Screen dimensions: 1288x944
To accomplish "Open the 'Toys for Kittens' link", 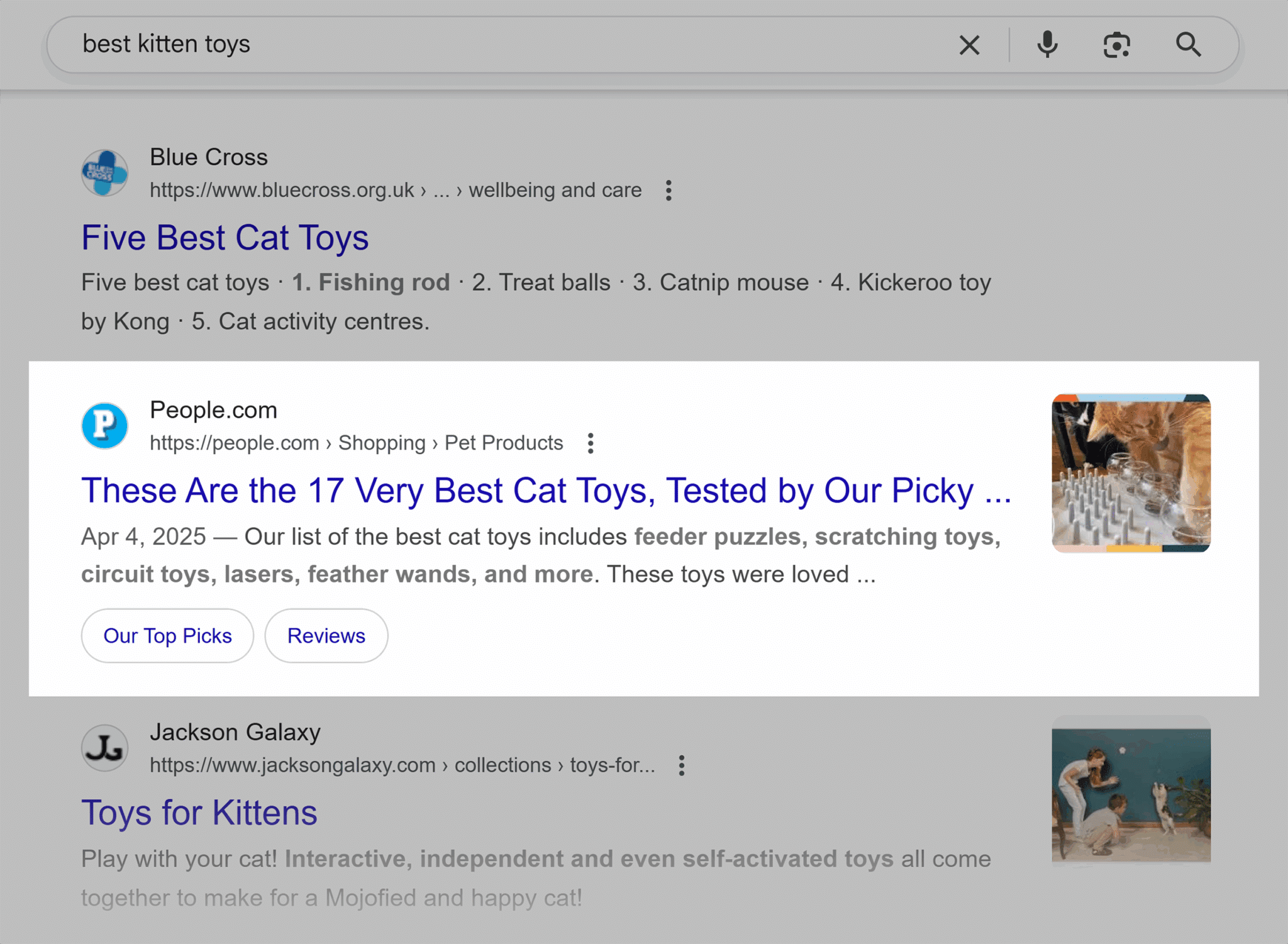I will tap(199, 813).
